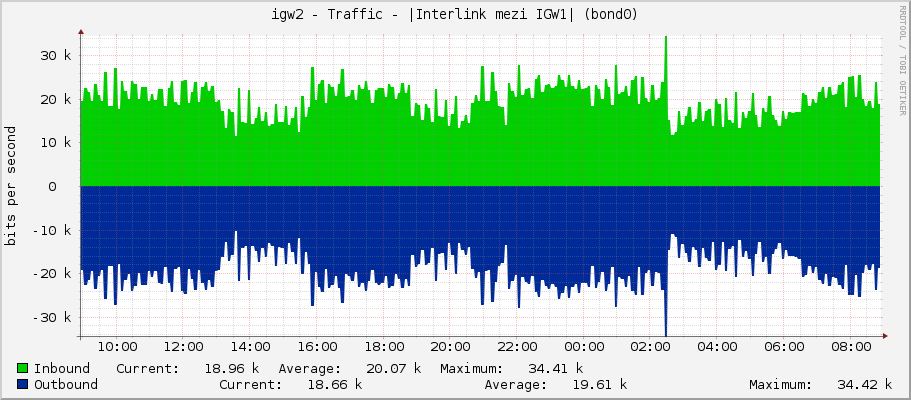Click the Inbound current value "18.96 k"
Viewport: 911px width, 400px height.
pyautogui.click(x=232, y=369)
